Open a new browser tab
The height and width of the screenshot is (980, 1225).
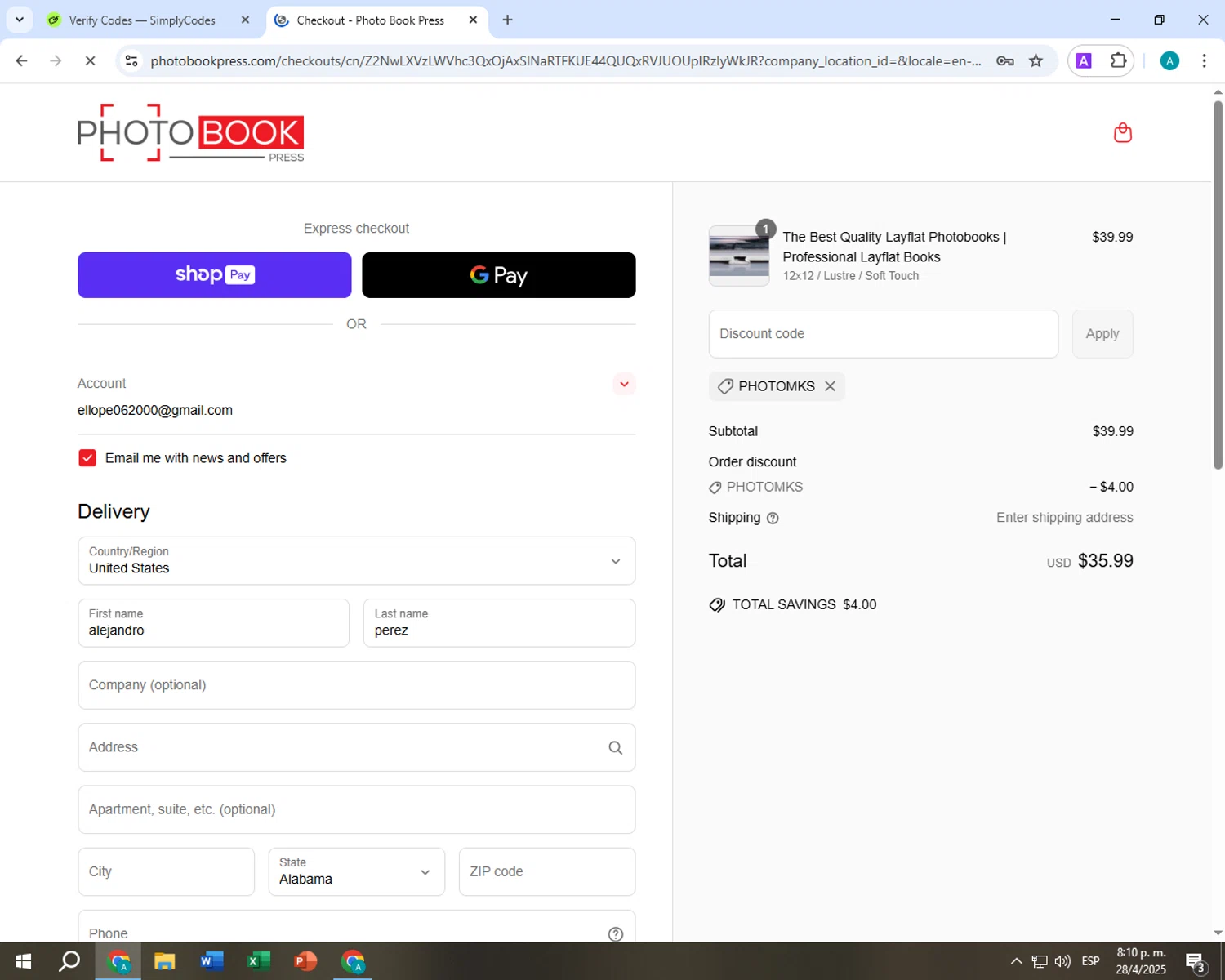[x=507, y=20]
